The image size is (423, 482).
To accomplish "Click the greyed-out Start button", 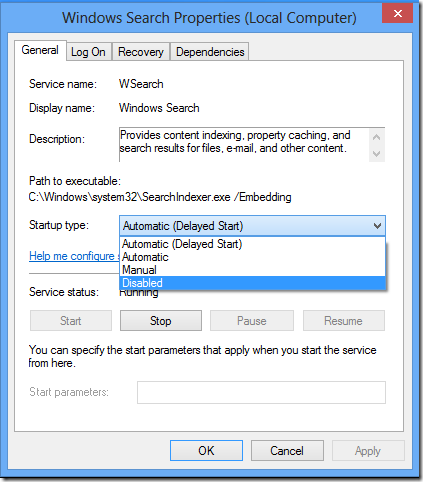I will point(71,321).
